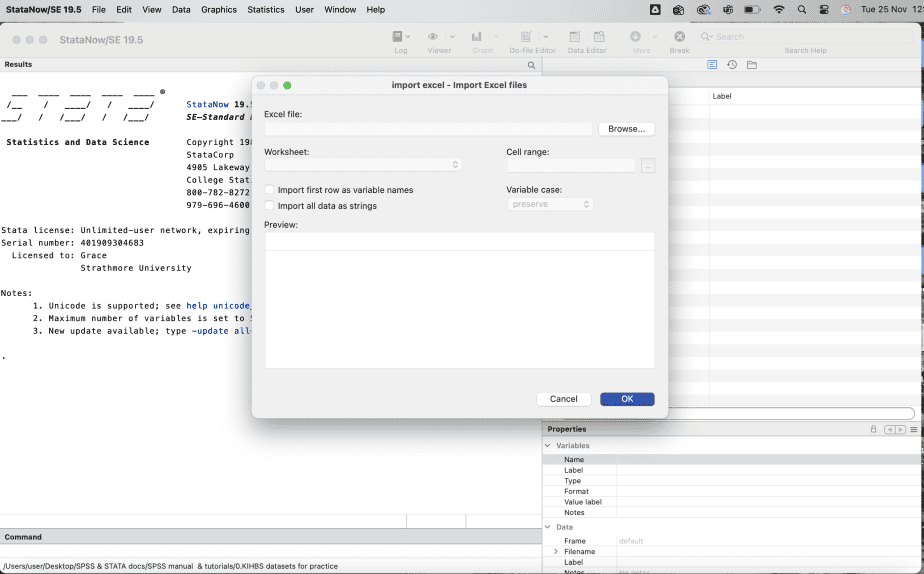The width and height of the screenshot is (924, 574).
Task: Click the Properties panel lock icon
Action: [x=873, y=429]
